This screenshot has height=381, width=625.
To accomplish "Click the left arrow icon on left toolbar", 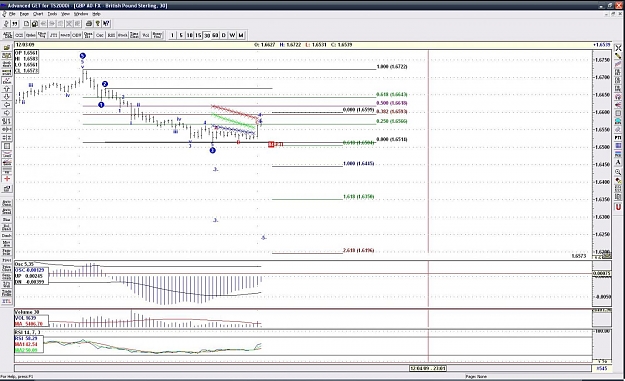I will click(x=7, y=105).
